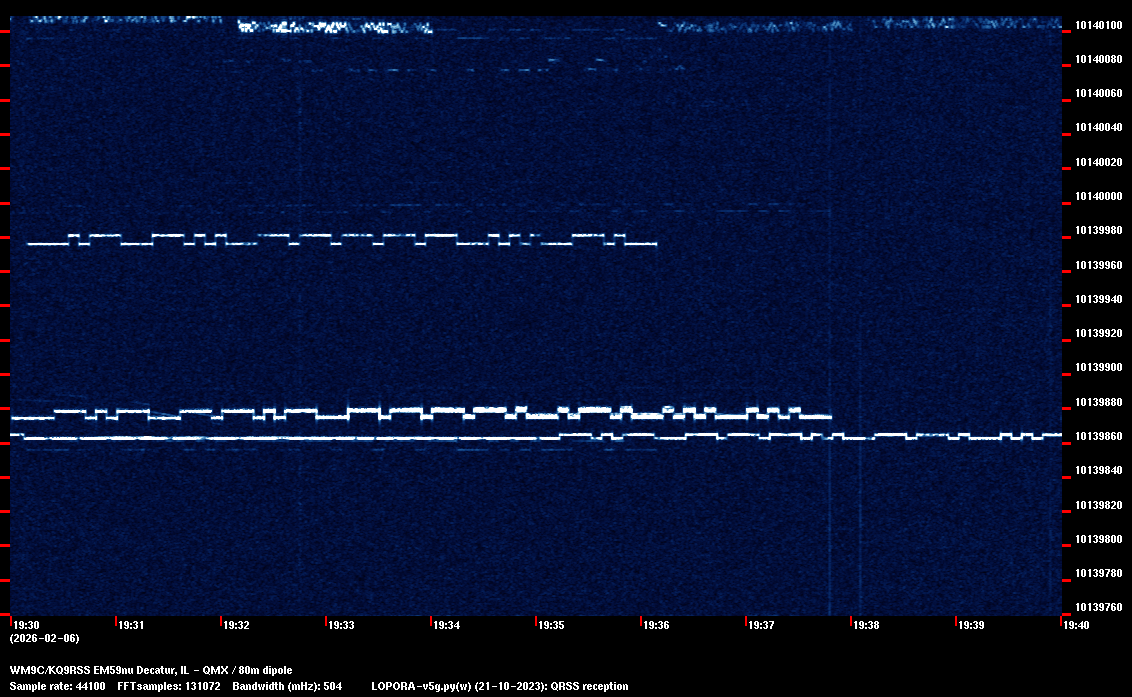Click the 10139900 frequency scale label
The width and height of the screenshot is (1132, 697).
point(1097,368)
